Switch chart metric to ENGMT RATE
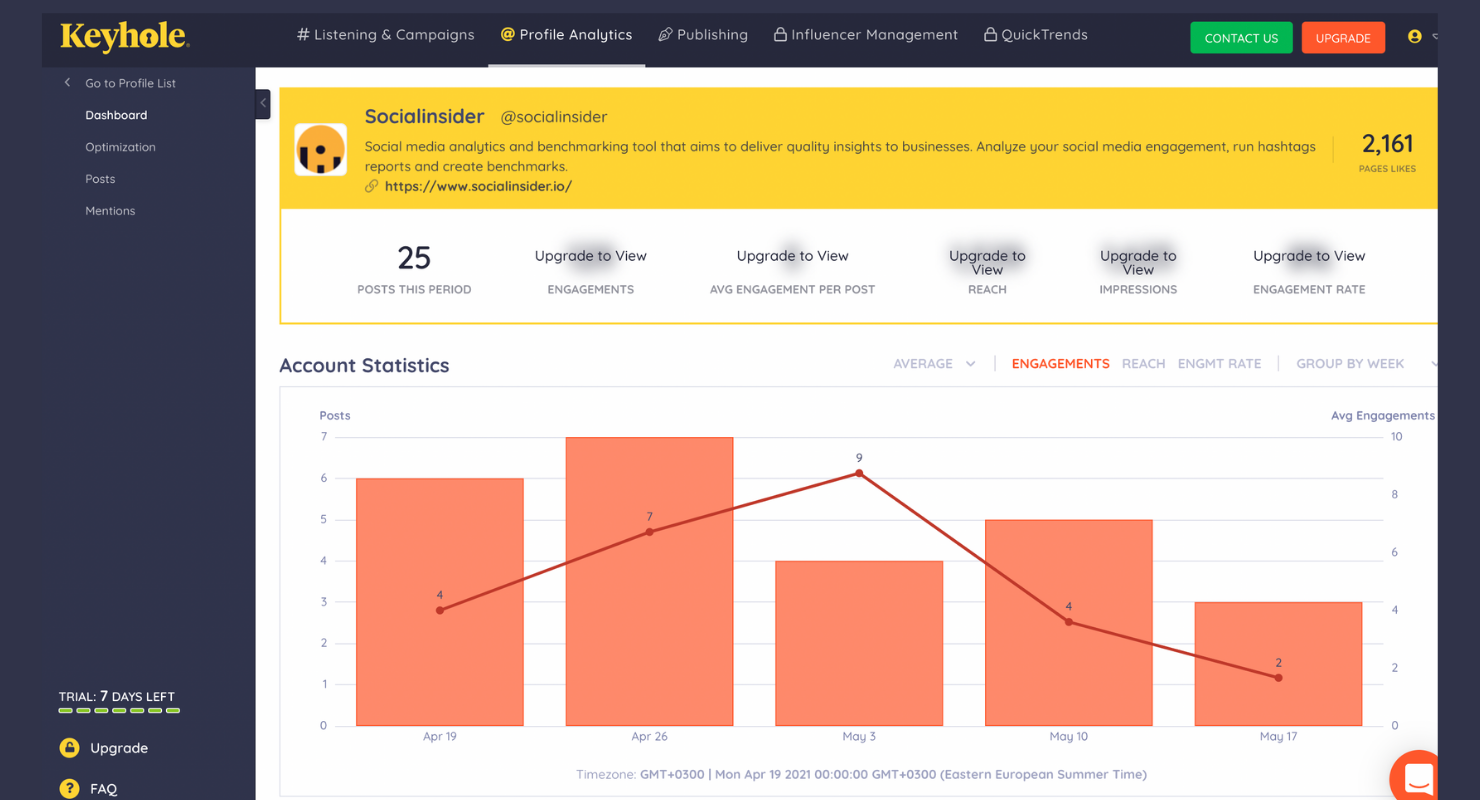The image size is (1480, 800). coord(1219,364)
